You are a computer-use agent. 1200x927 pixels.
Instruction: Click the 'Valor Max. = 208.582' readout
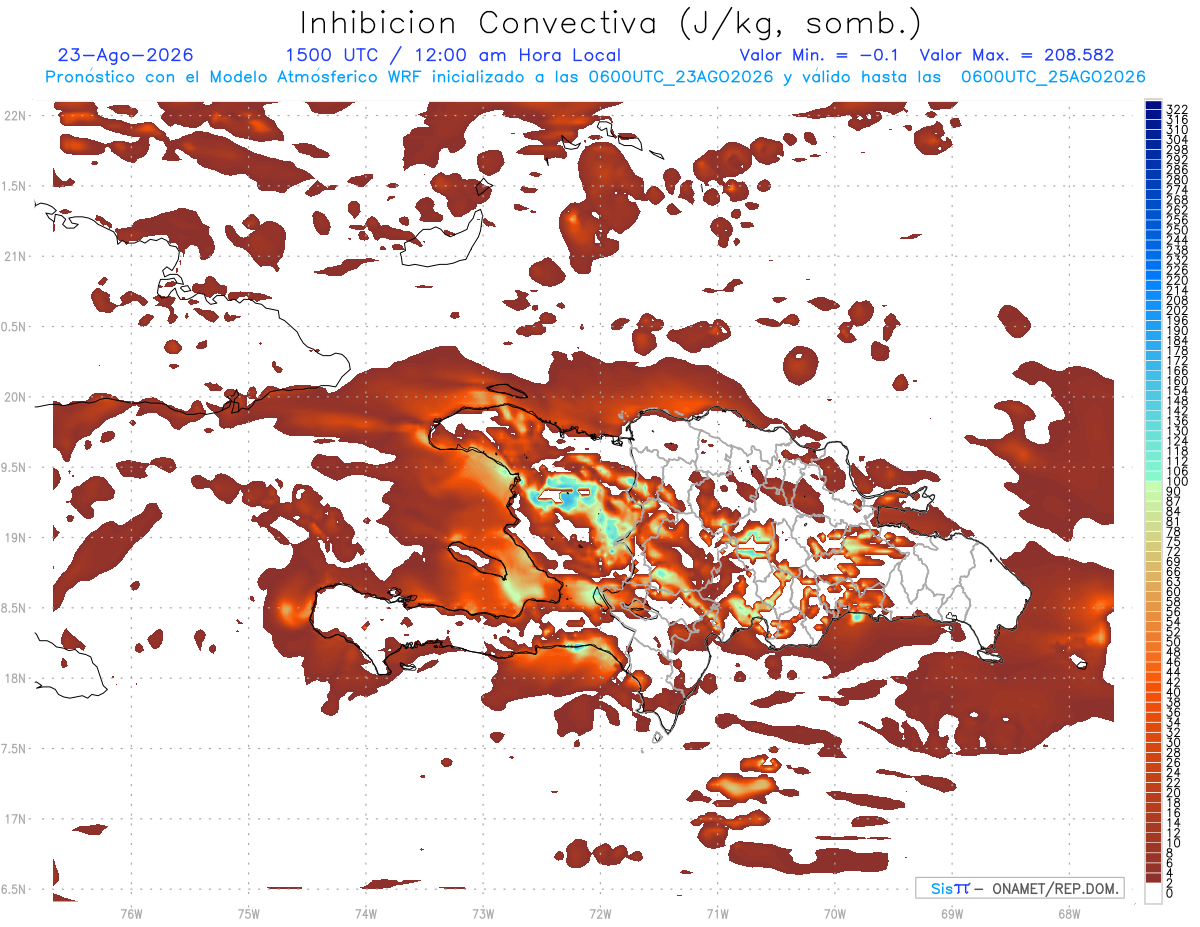tap(1017, 56)
